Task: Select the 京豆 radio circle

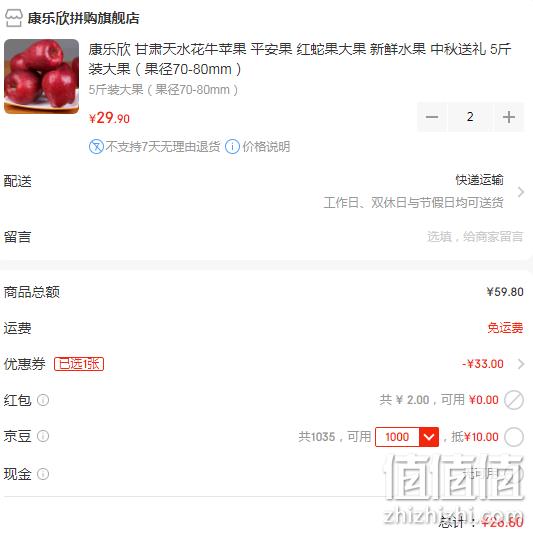Action: (x=514, y=437)
